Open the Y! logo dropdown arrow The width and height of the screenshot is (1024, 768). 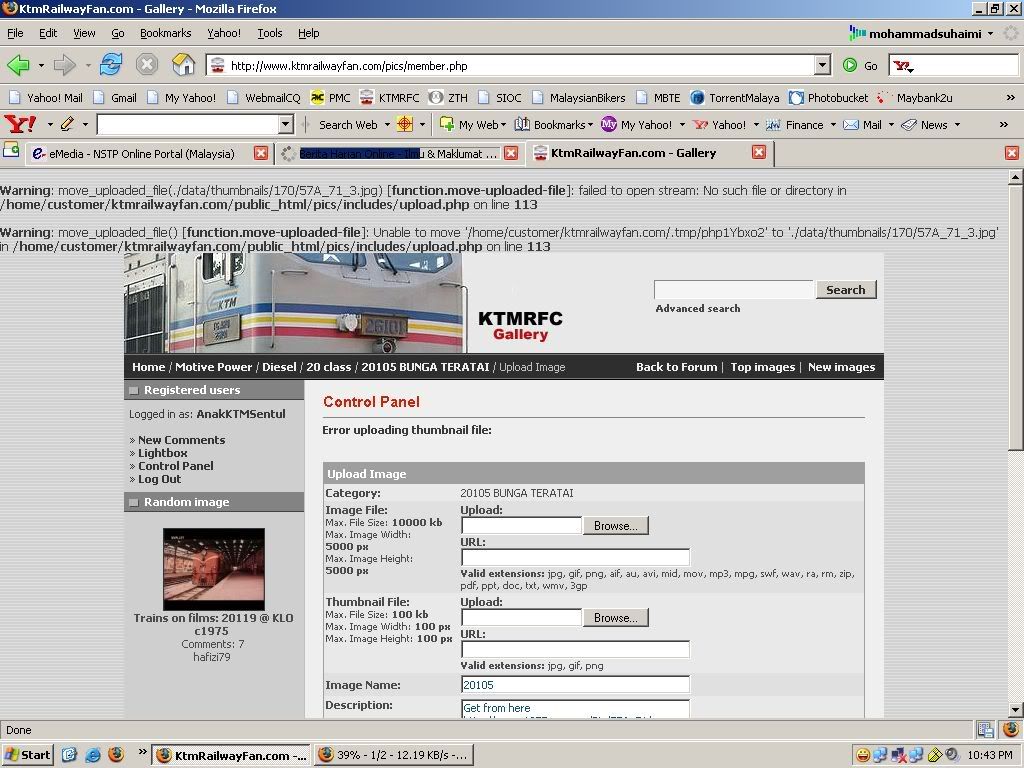50,124
